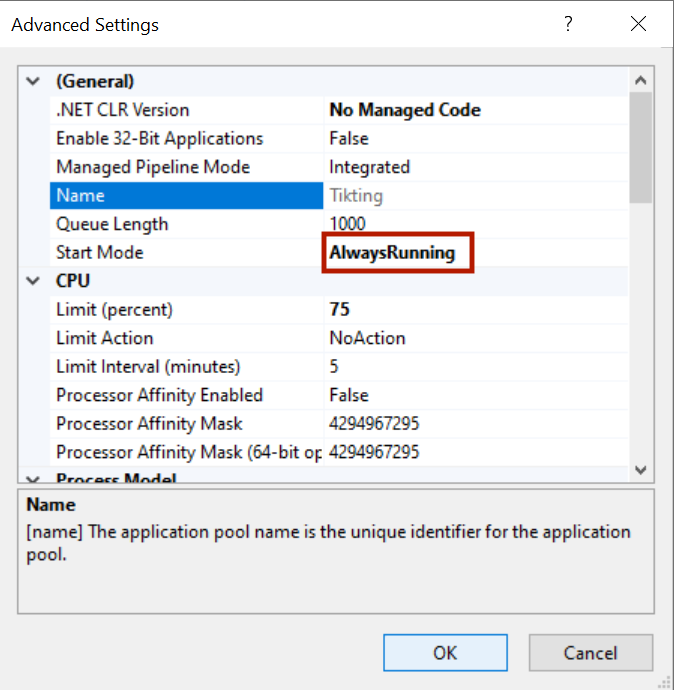Click the AlwaysRunning Start Mode value
The image size is (675, 690).
[x=392, y=253]
